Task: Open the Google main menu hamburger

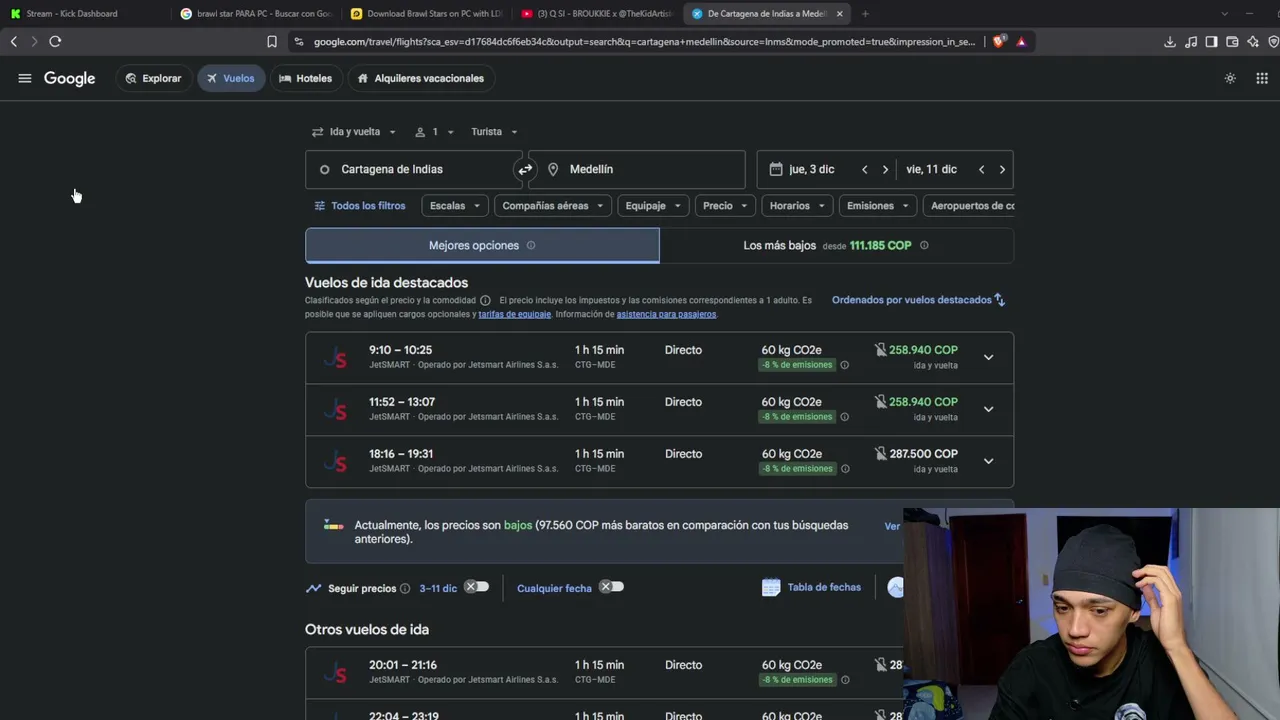Action: (x=25, y=78)
